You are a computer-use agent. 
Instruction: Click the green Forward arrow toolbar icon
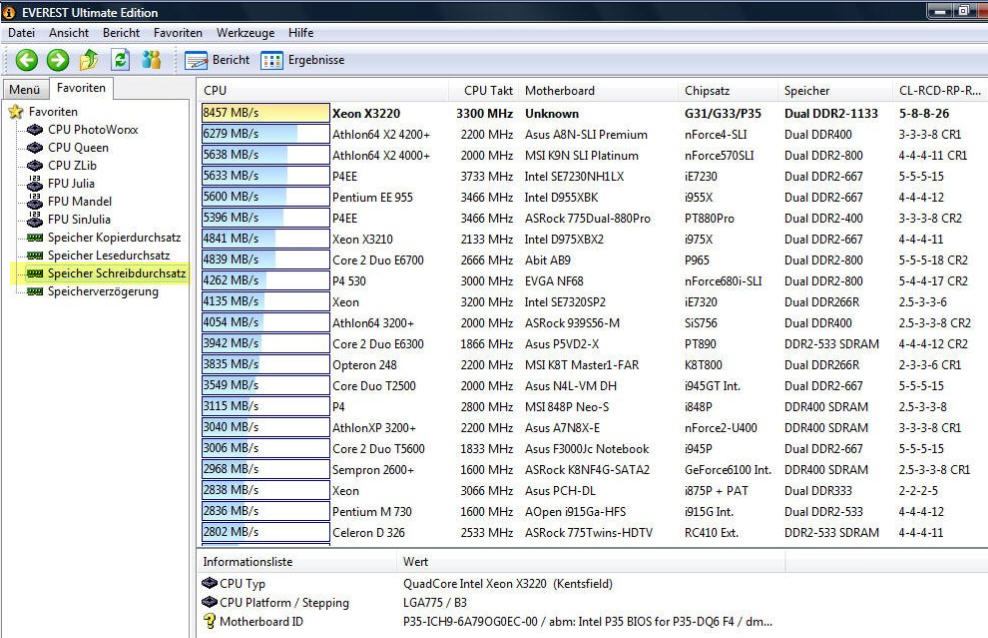point(58,60)
